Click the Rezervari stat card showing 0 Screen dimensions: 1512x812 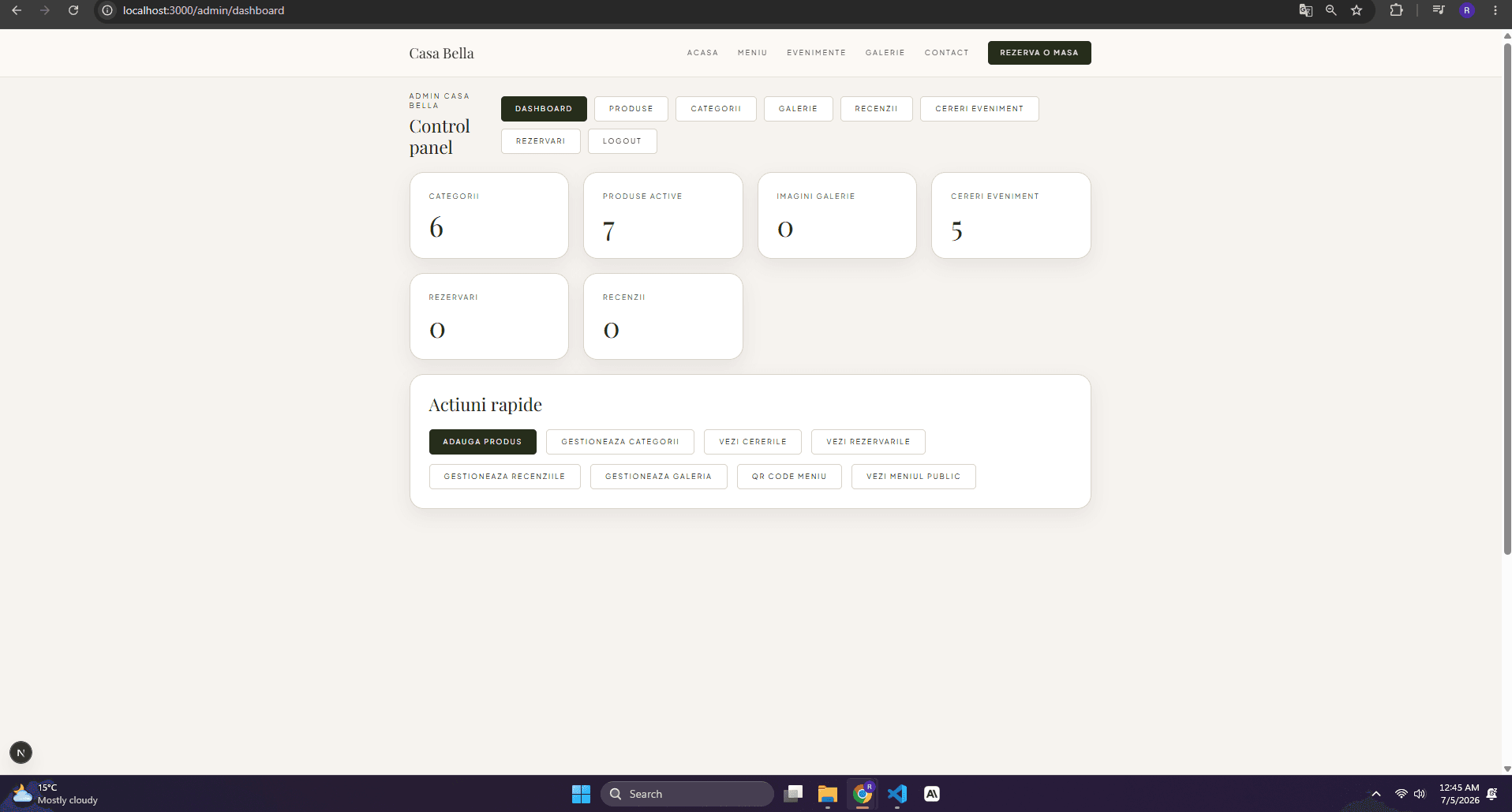(489, 316)
